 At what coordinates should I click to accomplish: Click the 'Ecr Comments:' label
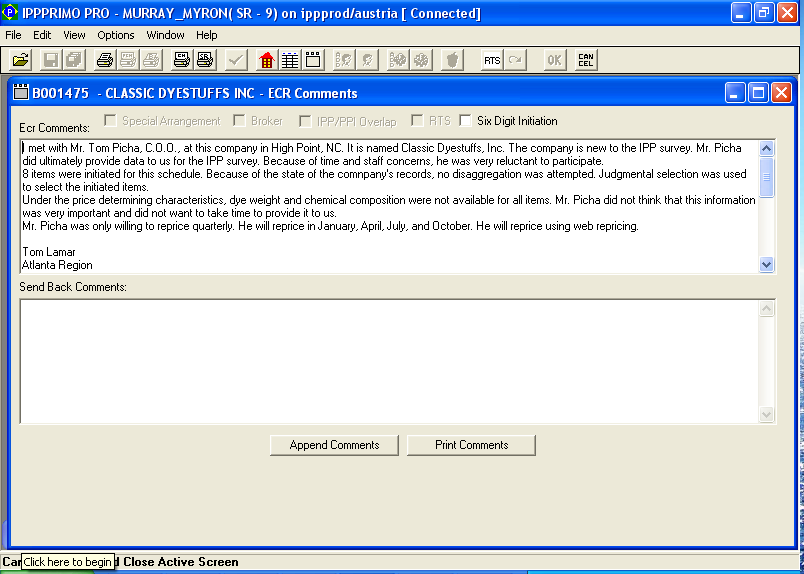[x=54, y=128]
